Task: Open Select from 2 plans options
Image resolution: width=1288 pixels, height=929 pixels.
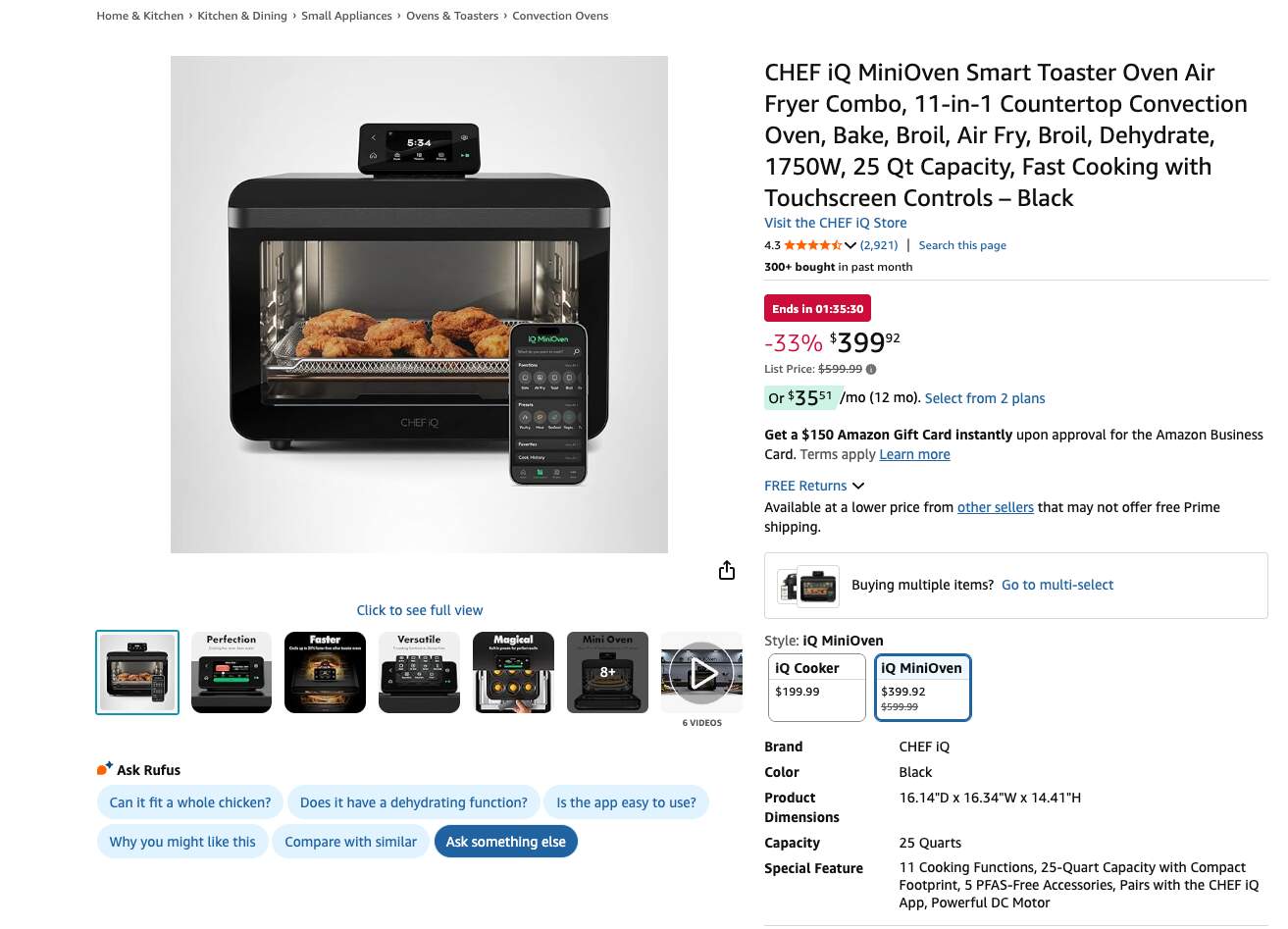Action: [985, 398]
